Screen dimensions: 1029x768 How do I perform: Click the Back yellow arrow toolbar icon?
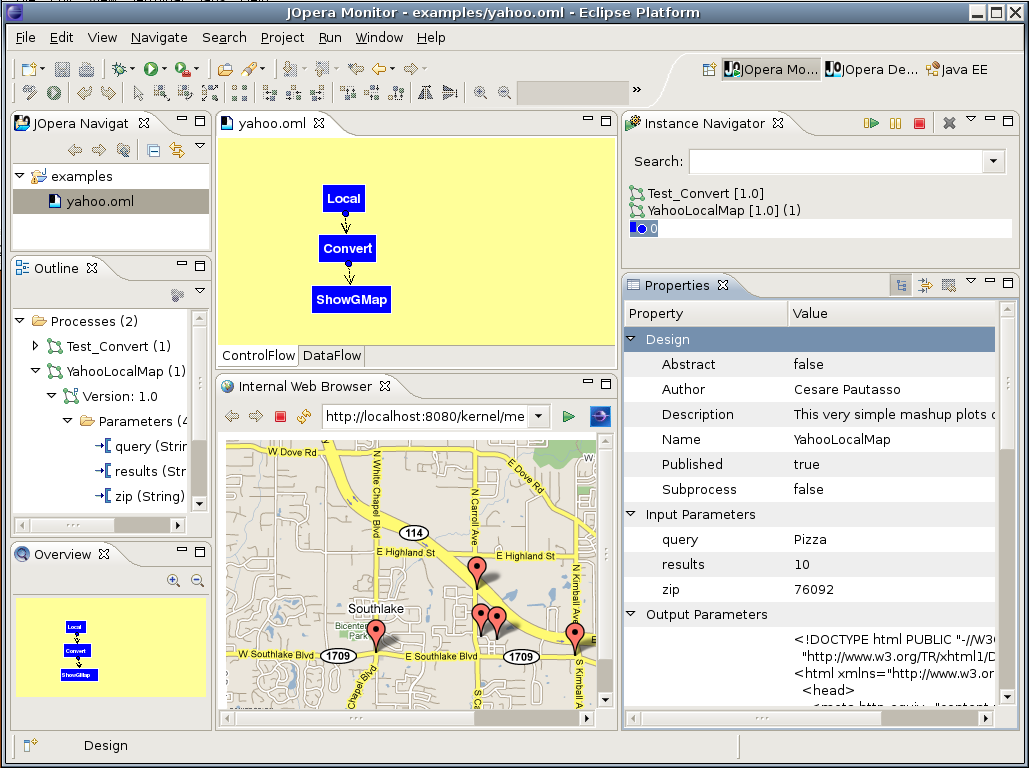click(x=379, y=69)
